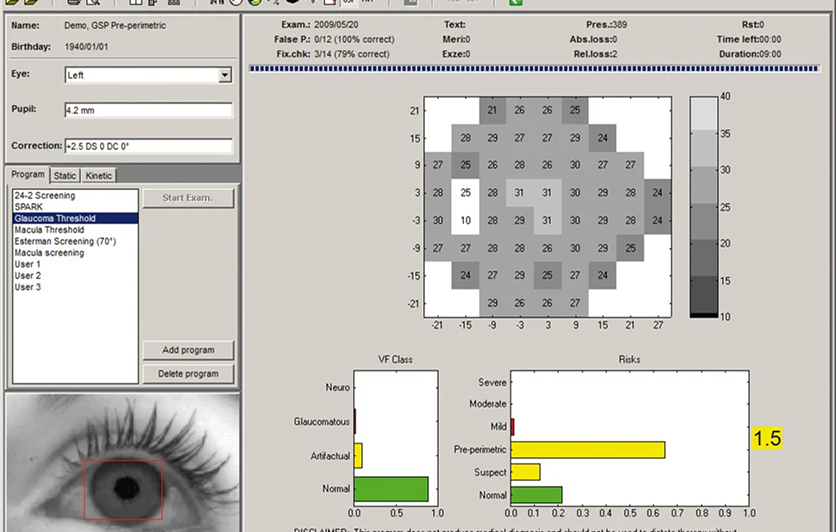Click the Delete program button
Image resolution: width=836 pixels, height=532 pixels.
pyautogui.click(x=188, y=374)
